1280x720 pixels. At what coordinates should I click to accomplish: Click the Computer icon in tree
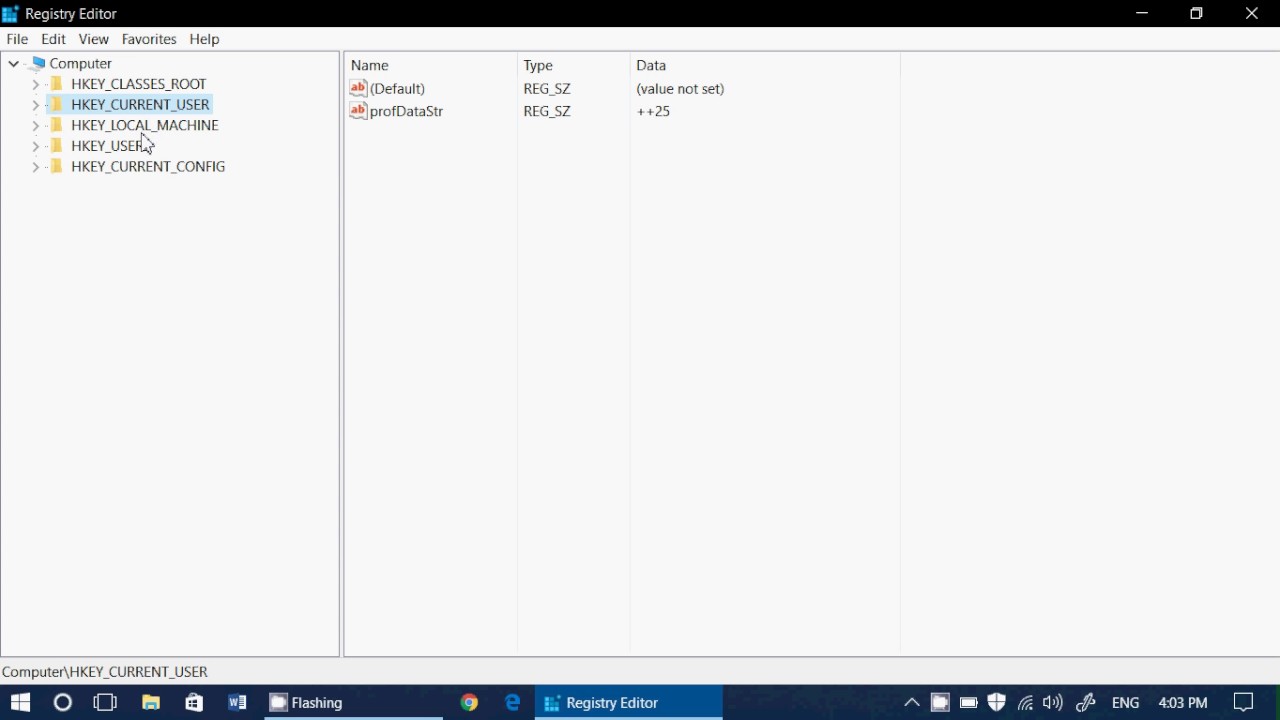38,63
